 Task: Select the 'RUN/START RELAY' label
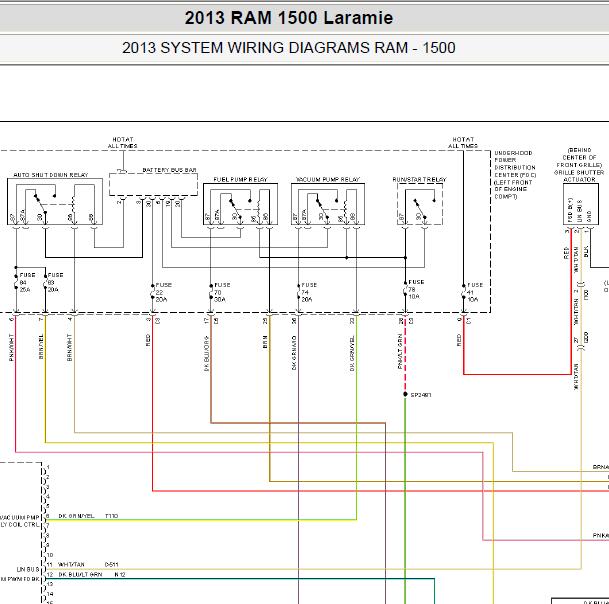(419, 179)
